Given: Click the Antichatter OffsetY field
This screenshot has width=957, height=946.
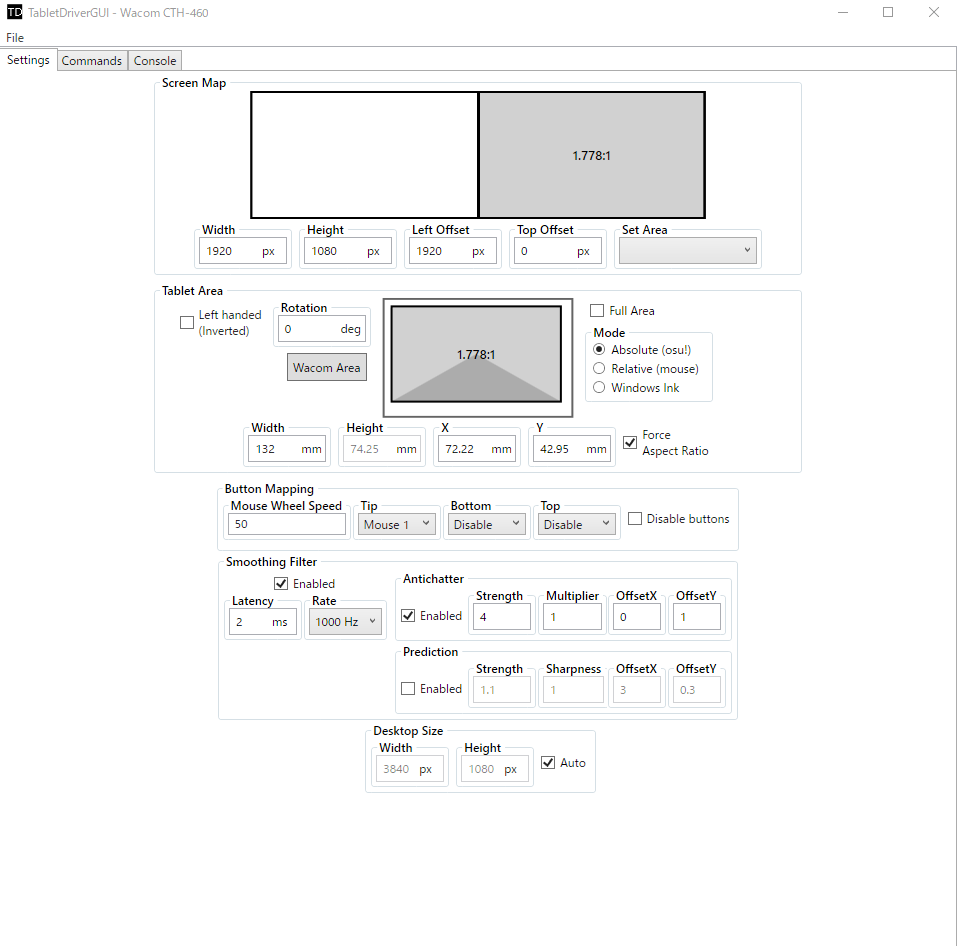Looking at the screenshot, I should 697,616.
